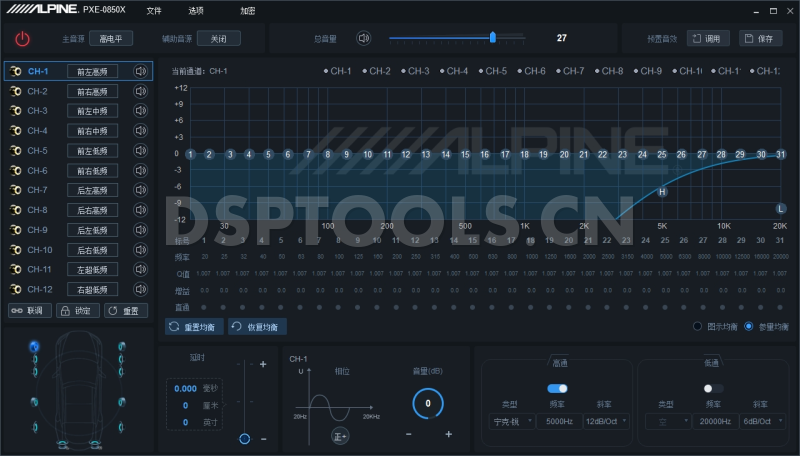The height and width of the screenshot is (456, 800).
Task: Mute channel CH-2 speaker icon
Action: (140, 91)
